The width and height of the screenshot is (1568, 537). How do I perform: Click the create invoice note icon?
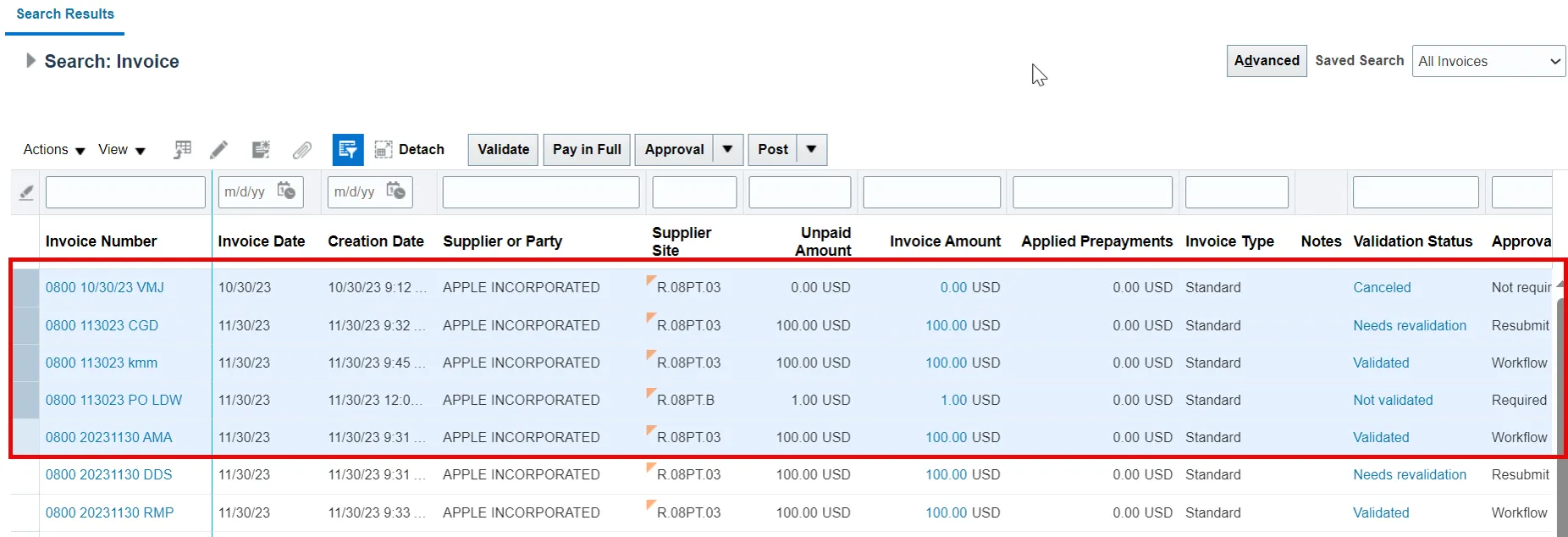click(x=261, y=150)
